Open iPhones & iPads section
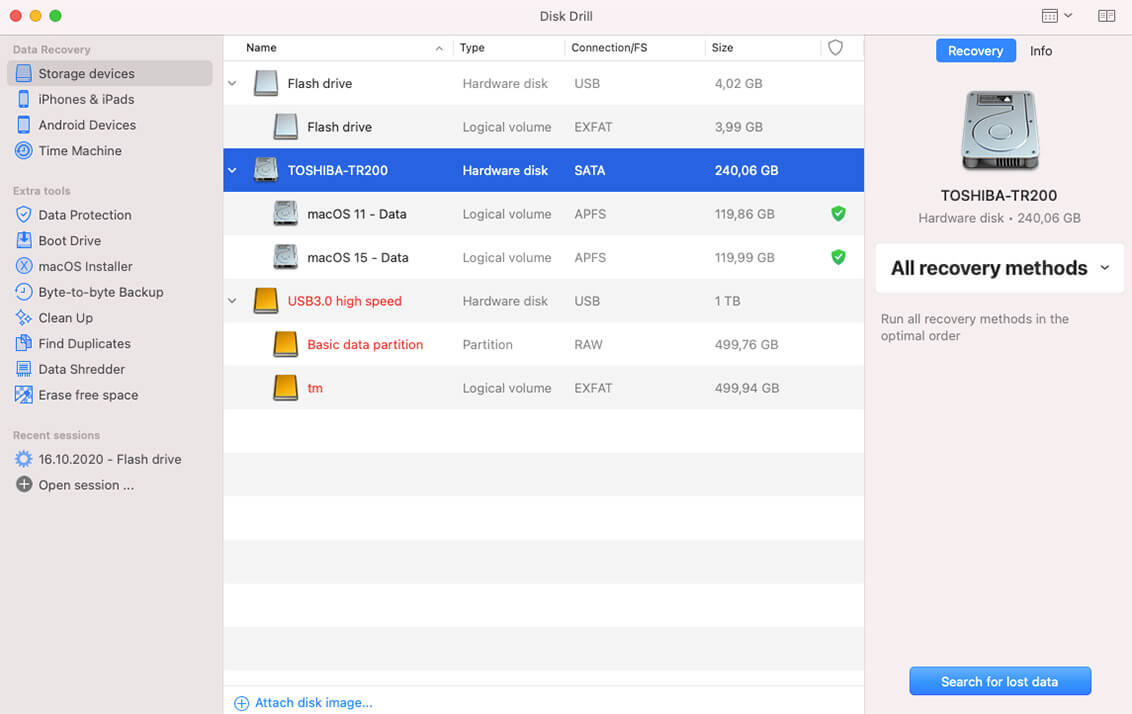 86,99
